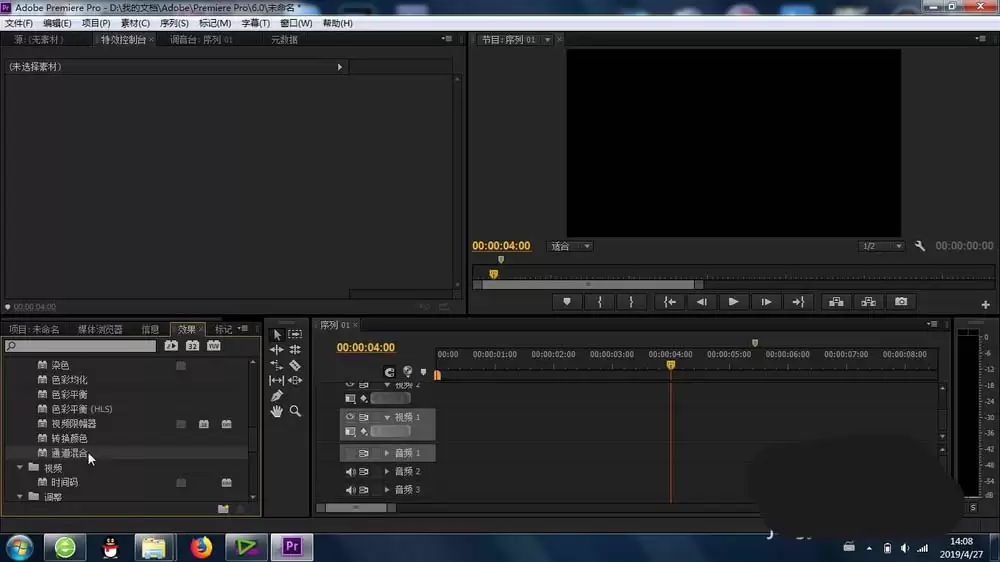
Task: Click the Lift button in program monitor
Action: 836,302
